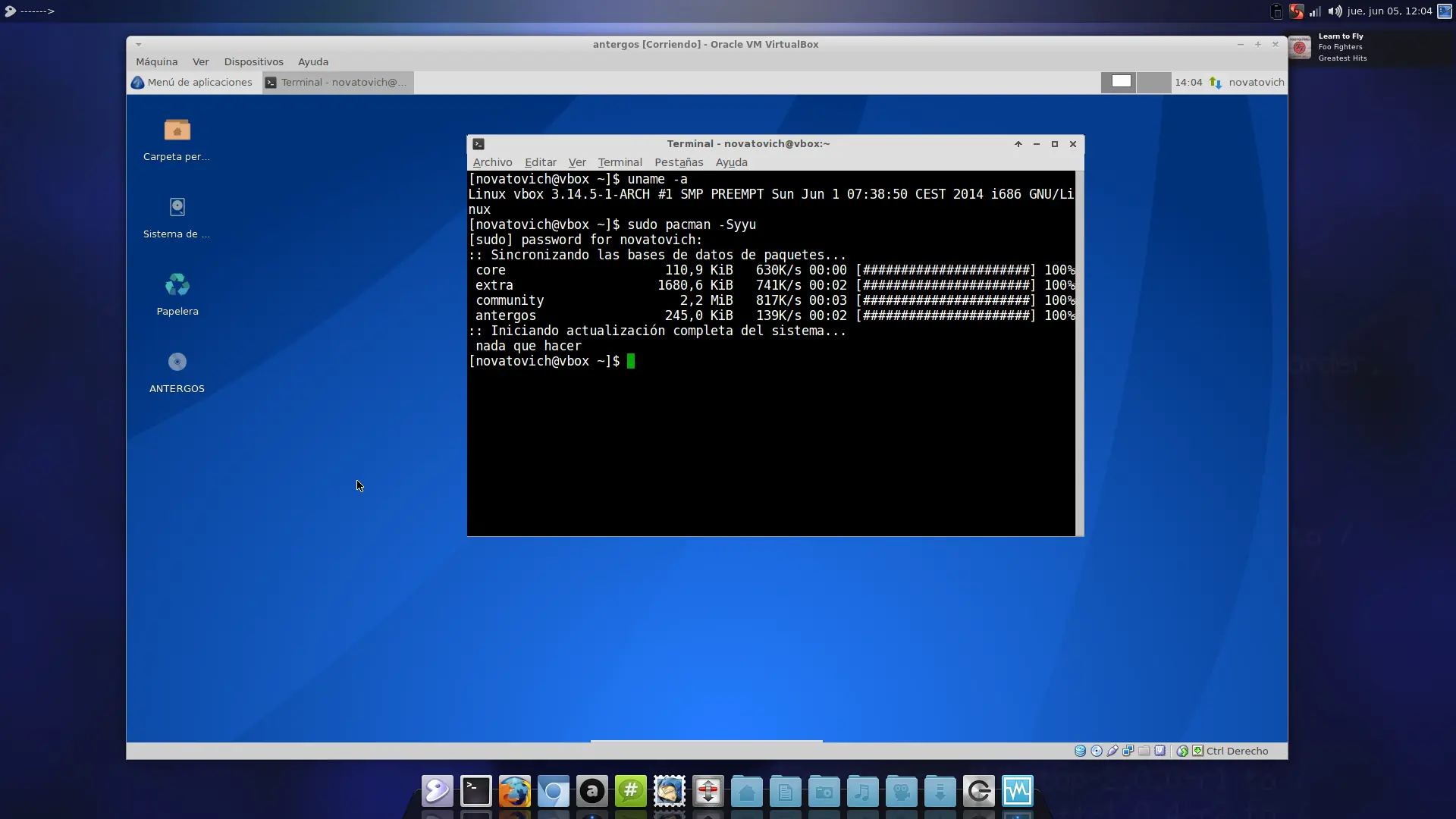Screen dimensions: 1456x819
Task: Launch the black 'a' application in dock
Action: coord(592,792)
